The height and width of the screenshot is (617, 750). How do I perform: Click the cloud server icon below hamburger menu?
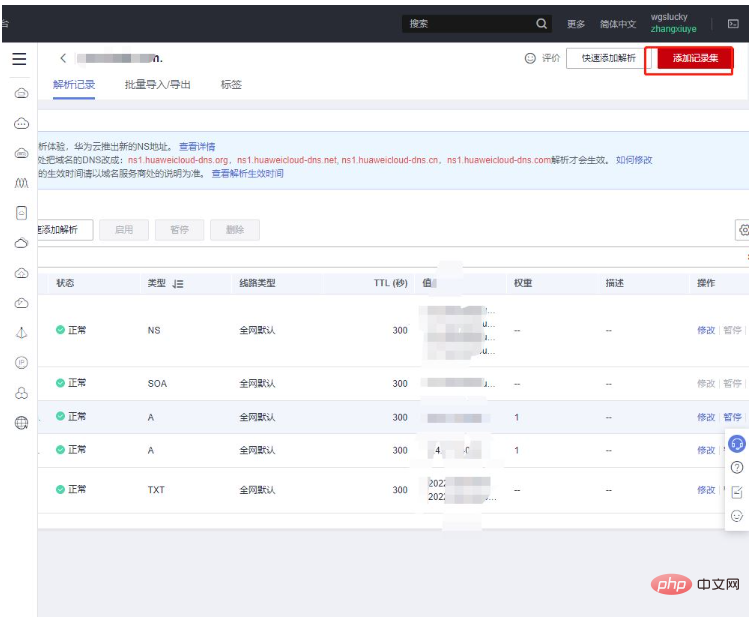(22, 93)
